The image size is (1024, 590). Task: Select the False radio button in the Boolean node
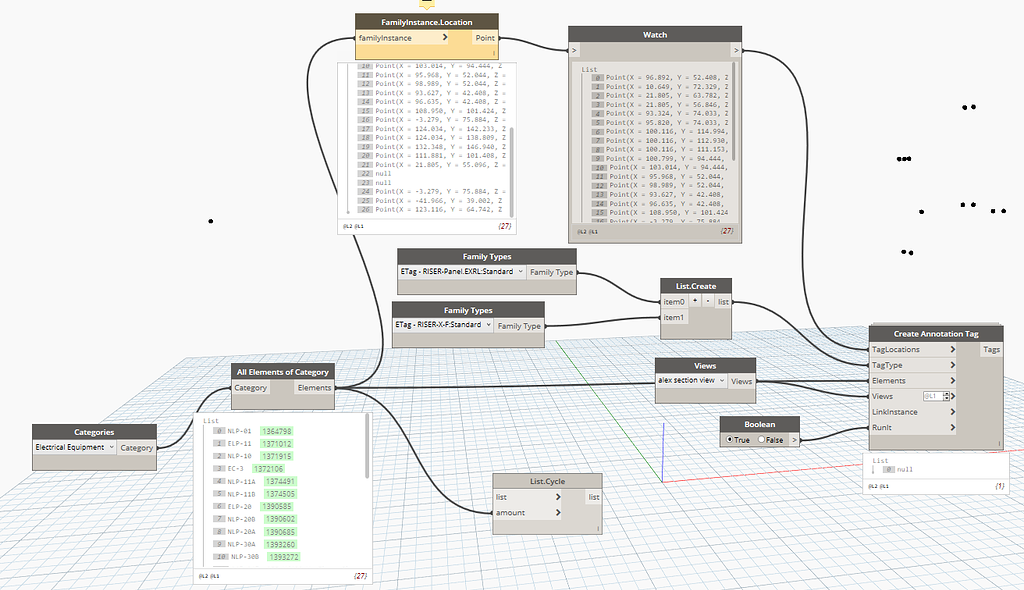[760, 440]
